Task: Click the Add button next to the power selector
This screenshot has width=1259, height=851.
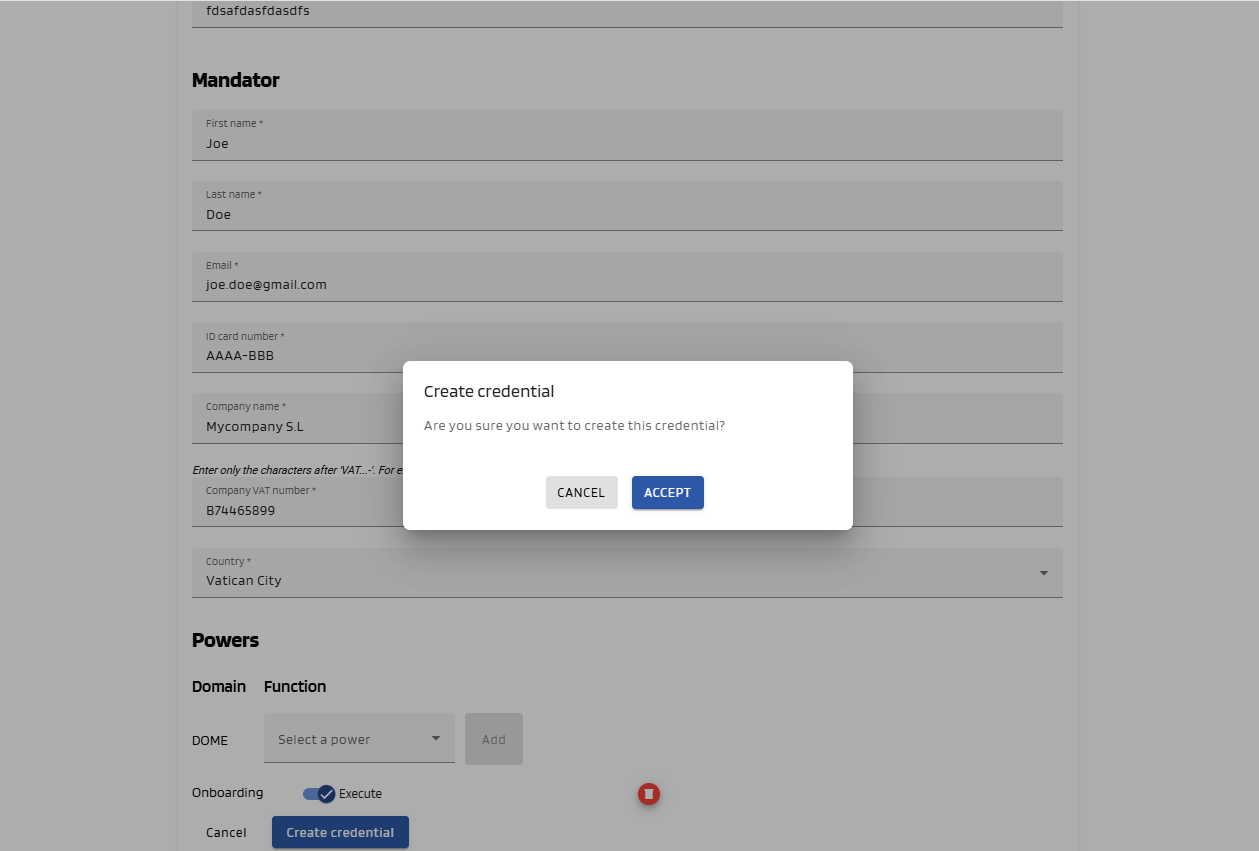Action: click(x=493, y=739)
